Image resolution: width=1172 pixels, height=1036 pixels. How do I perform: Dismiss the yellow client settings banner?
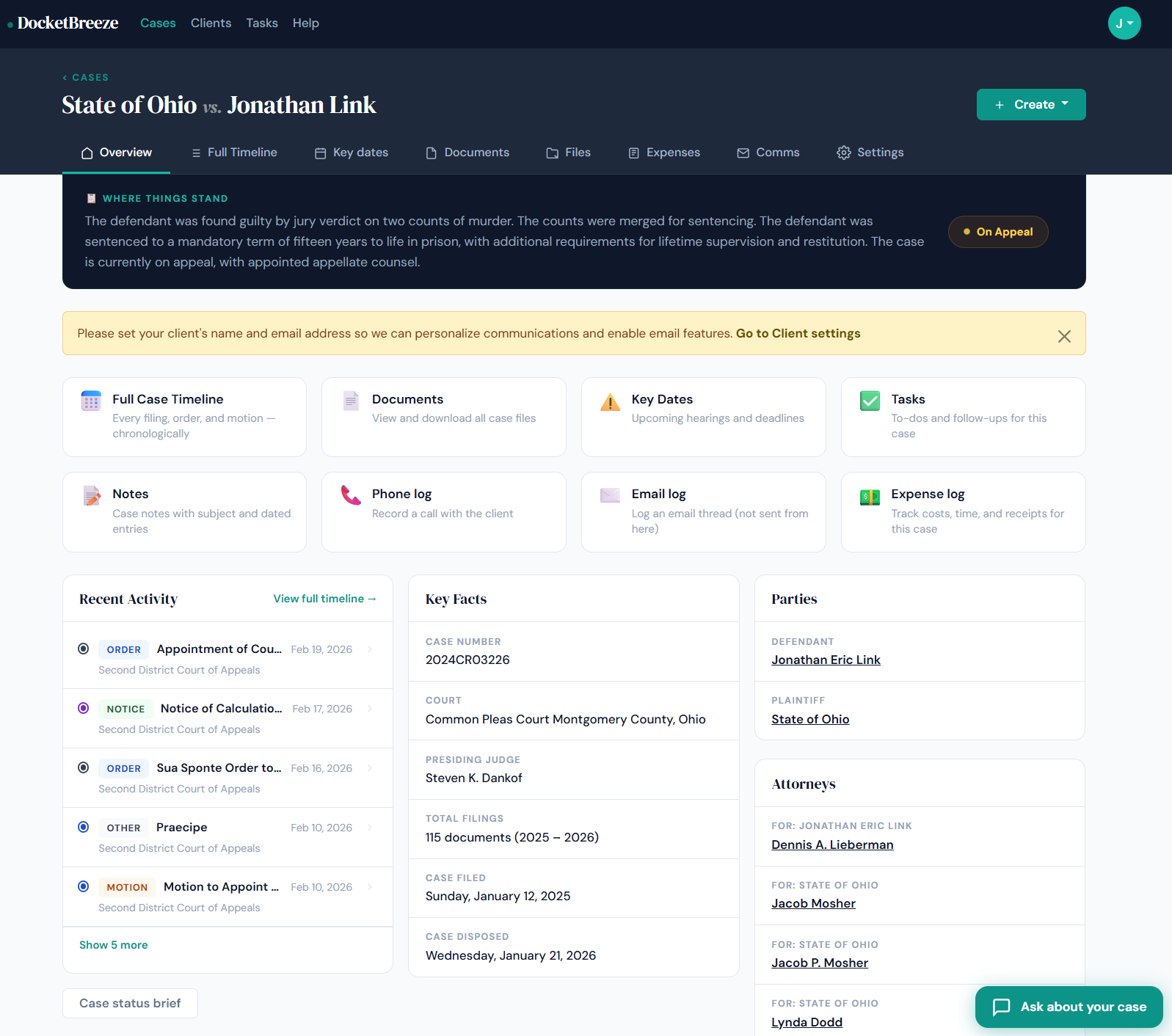(1063, 336)
